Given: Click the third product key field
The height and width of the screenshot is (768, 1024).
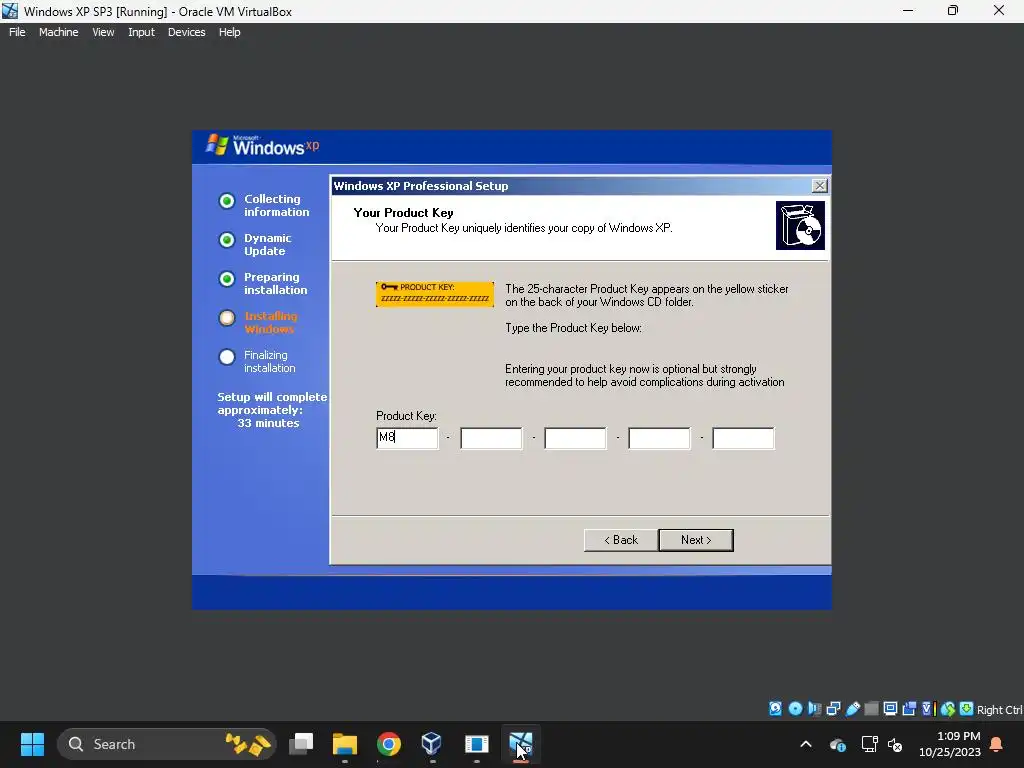Looking at the screenshot, I should 575,438.
